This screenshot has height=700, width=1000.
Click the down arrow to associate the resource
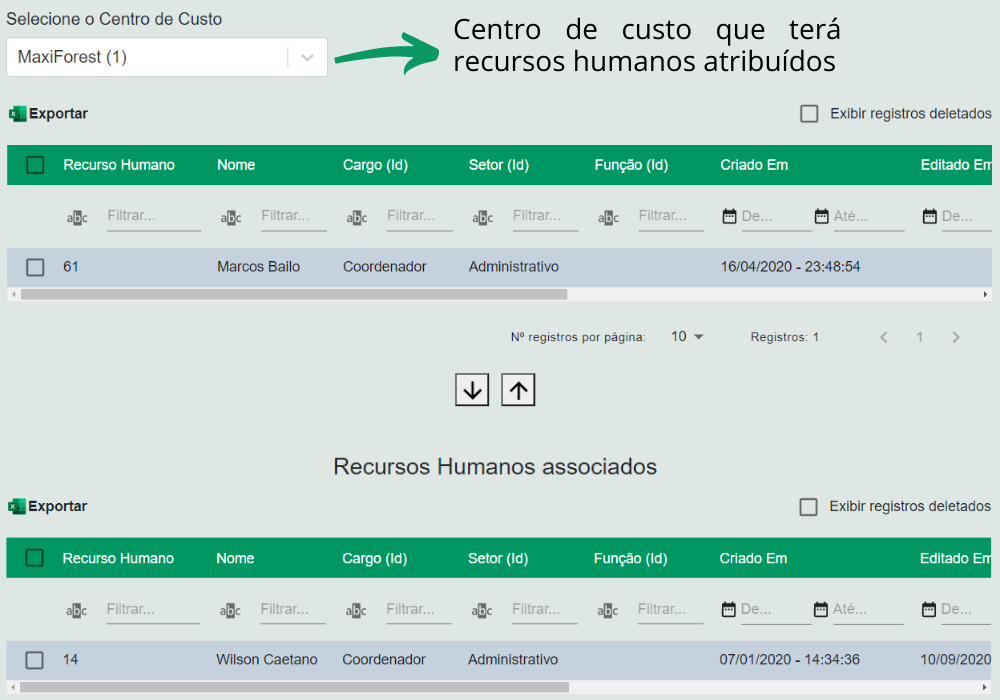473,390
